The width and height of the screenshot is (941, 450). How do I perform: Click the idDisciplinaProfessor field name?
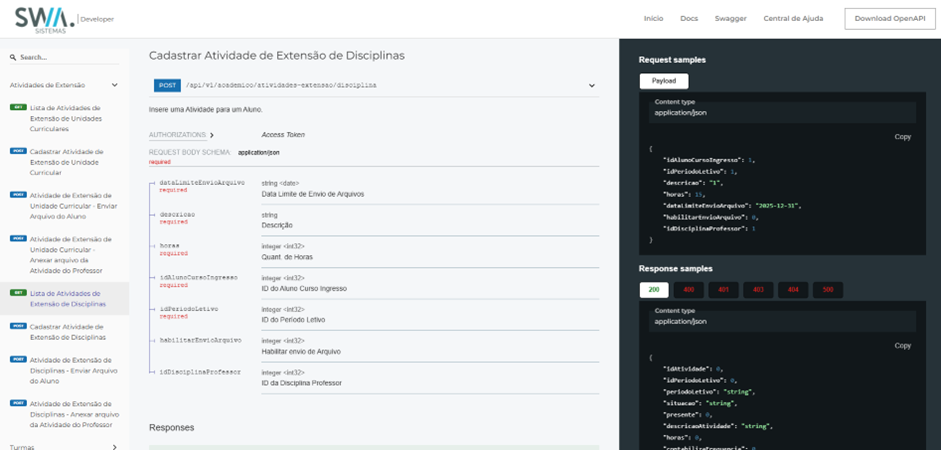(x=200, y=372)
